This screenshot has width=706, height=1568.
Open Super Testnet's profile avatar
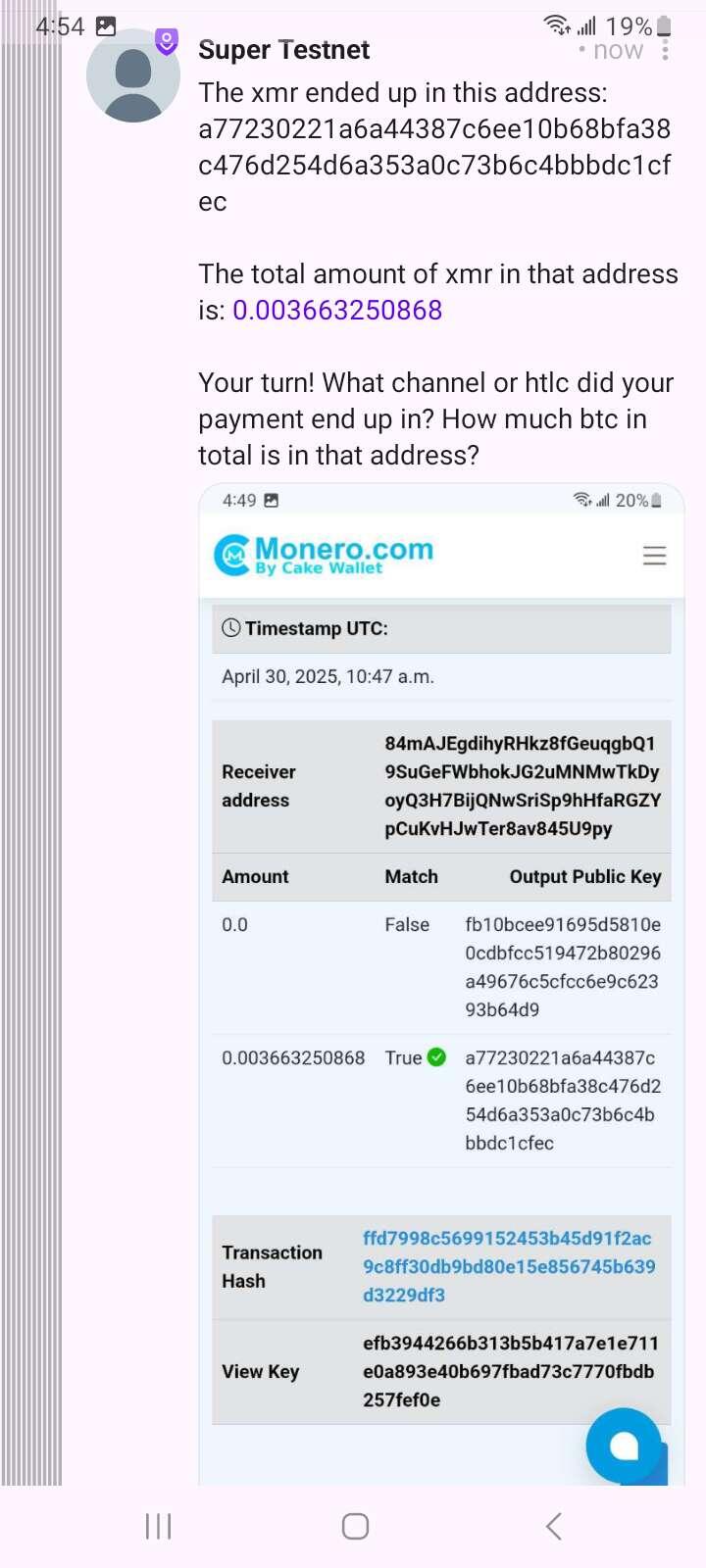pyautogui.click(x=133, y=76)
